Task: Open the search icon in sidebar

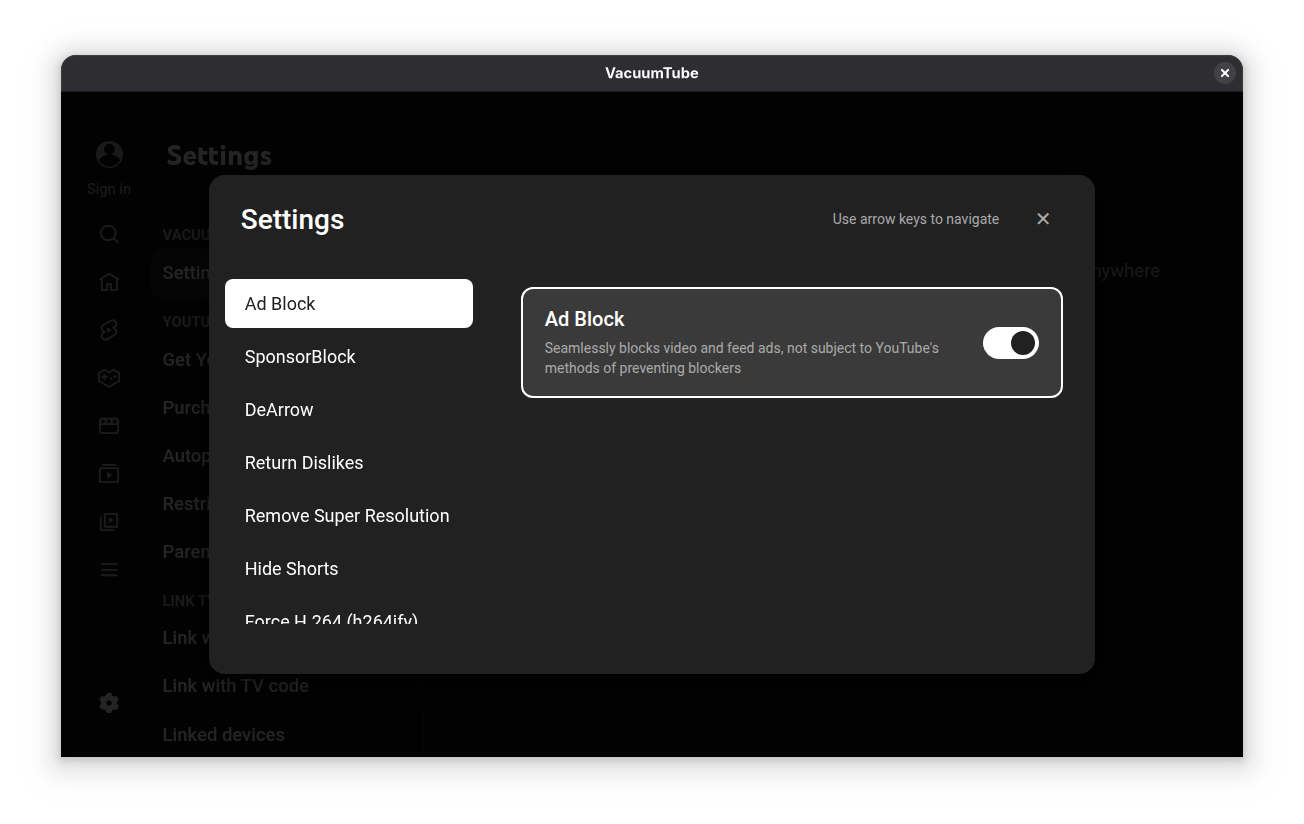Action: (109, 234)
